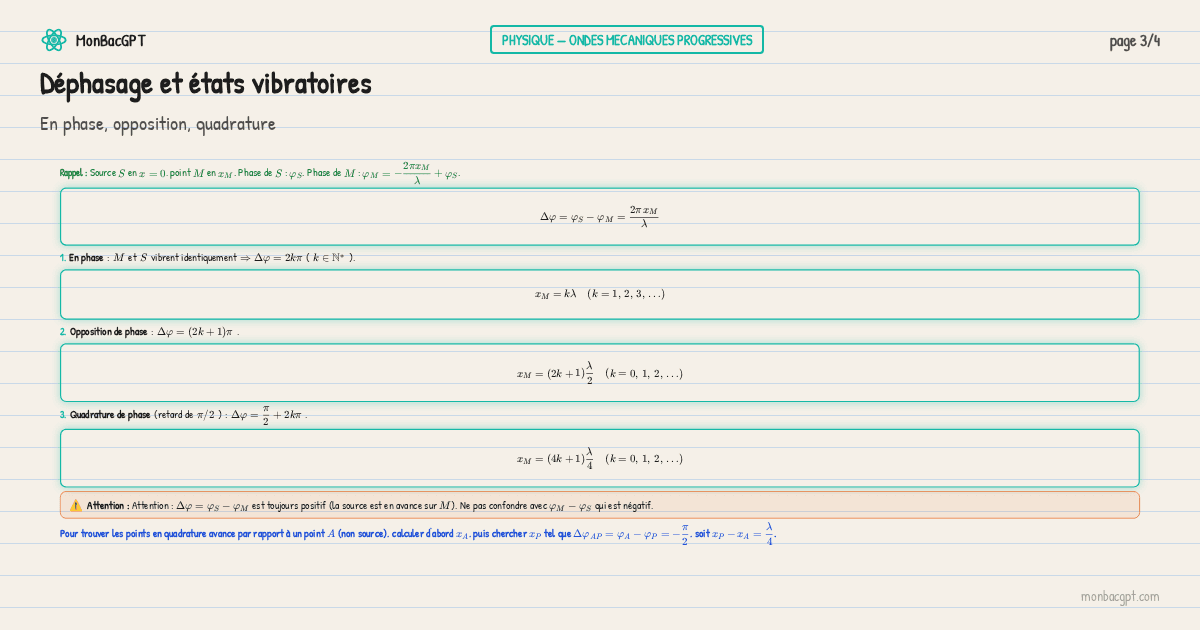The width and height of the screenshot is (1200, 630).
Task: Click the warning triangle icon
Action: [76, 505]
